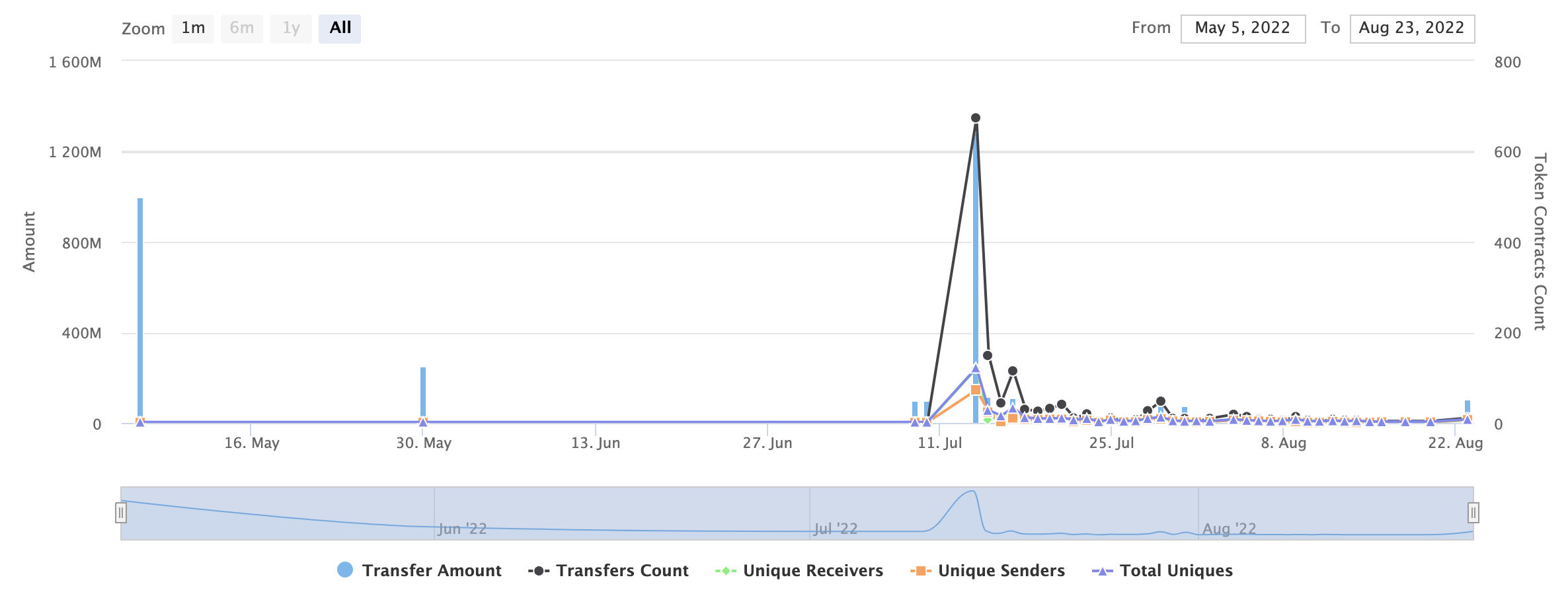The width and height of the screenshot is (1568, 596).
Task: Click the Unique Senders square legend icon
Action: pyautogui.click(x=920, y=571)
